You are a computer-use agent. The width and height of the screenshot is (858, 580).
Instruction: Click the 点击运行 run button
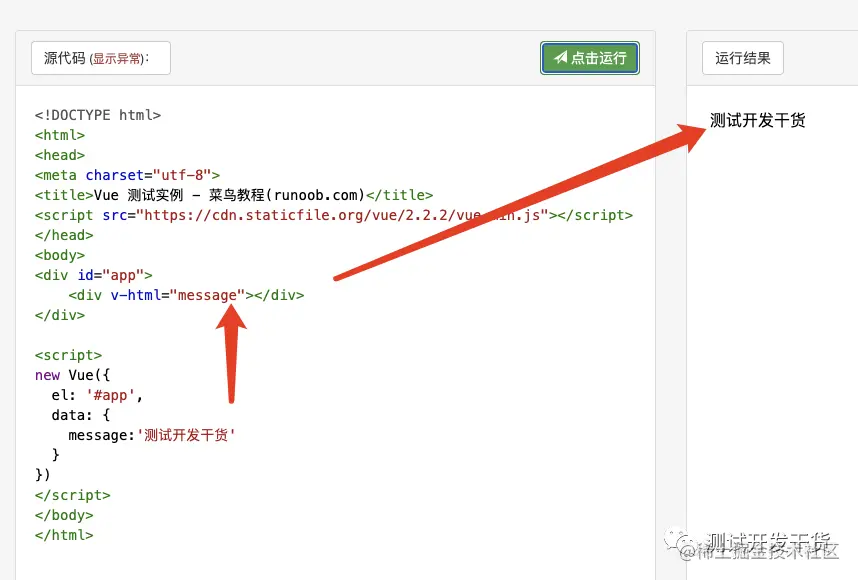click(589, 58)
